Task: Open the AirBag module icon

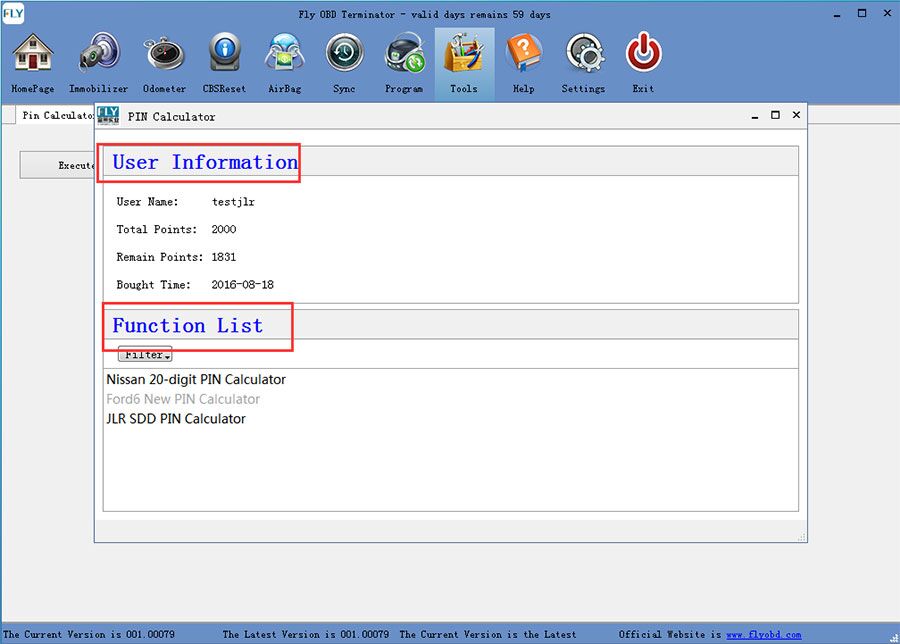Action: click(284, 54)
